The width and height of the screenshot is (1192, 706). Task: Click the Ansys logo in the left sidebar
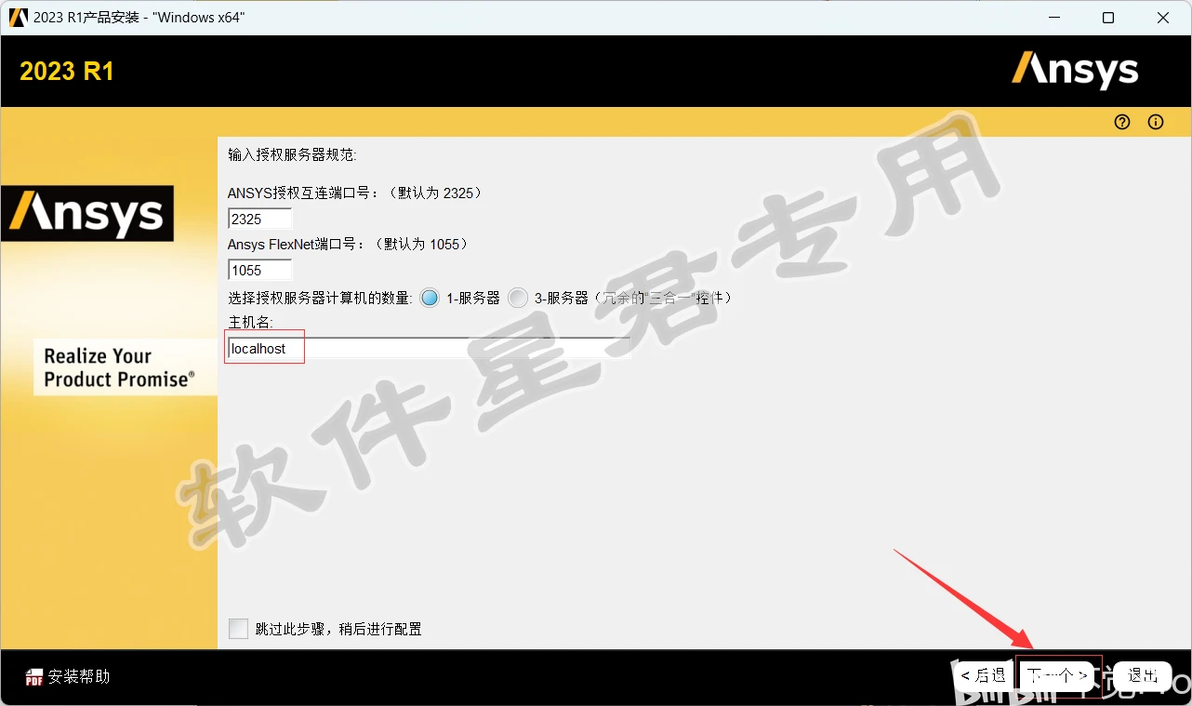click(87, 214)
